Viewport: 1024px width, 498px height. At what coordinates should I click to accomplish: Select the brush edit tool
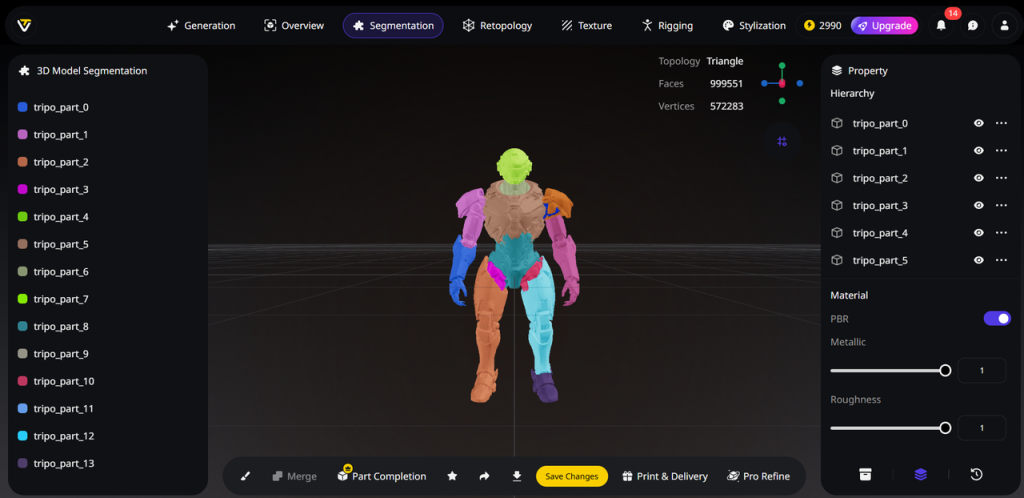tap(246, 476)
